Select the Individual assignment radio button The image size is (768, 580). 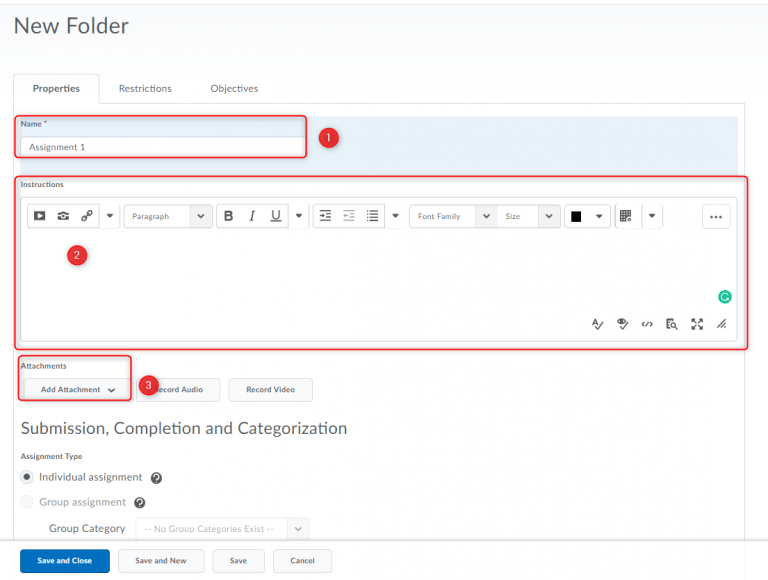tap(27, 477)
